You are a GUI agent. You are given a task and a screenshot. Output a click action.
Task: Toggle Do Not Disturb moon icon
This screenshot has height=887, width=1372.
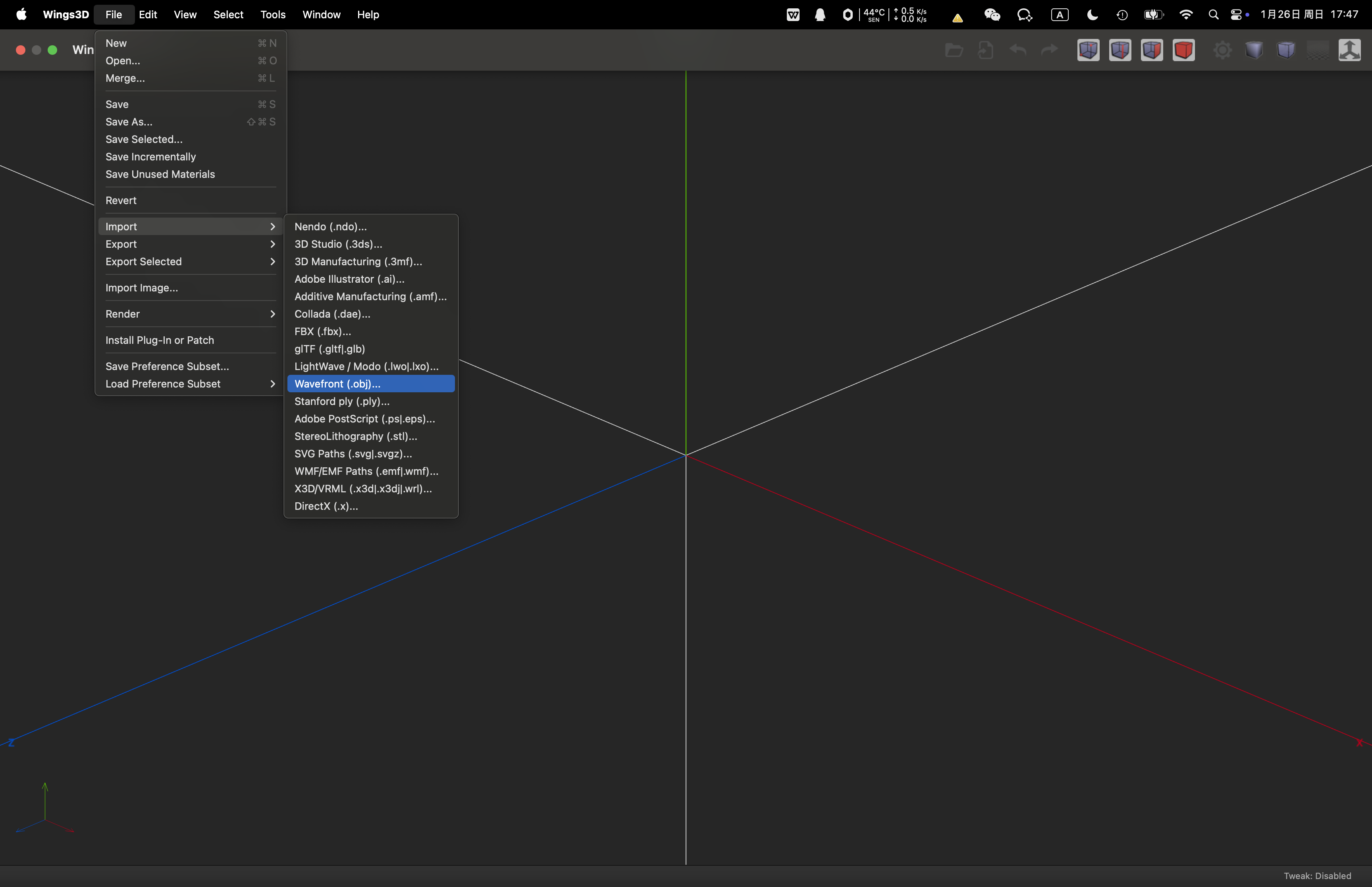(x=1092, y=15)
